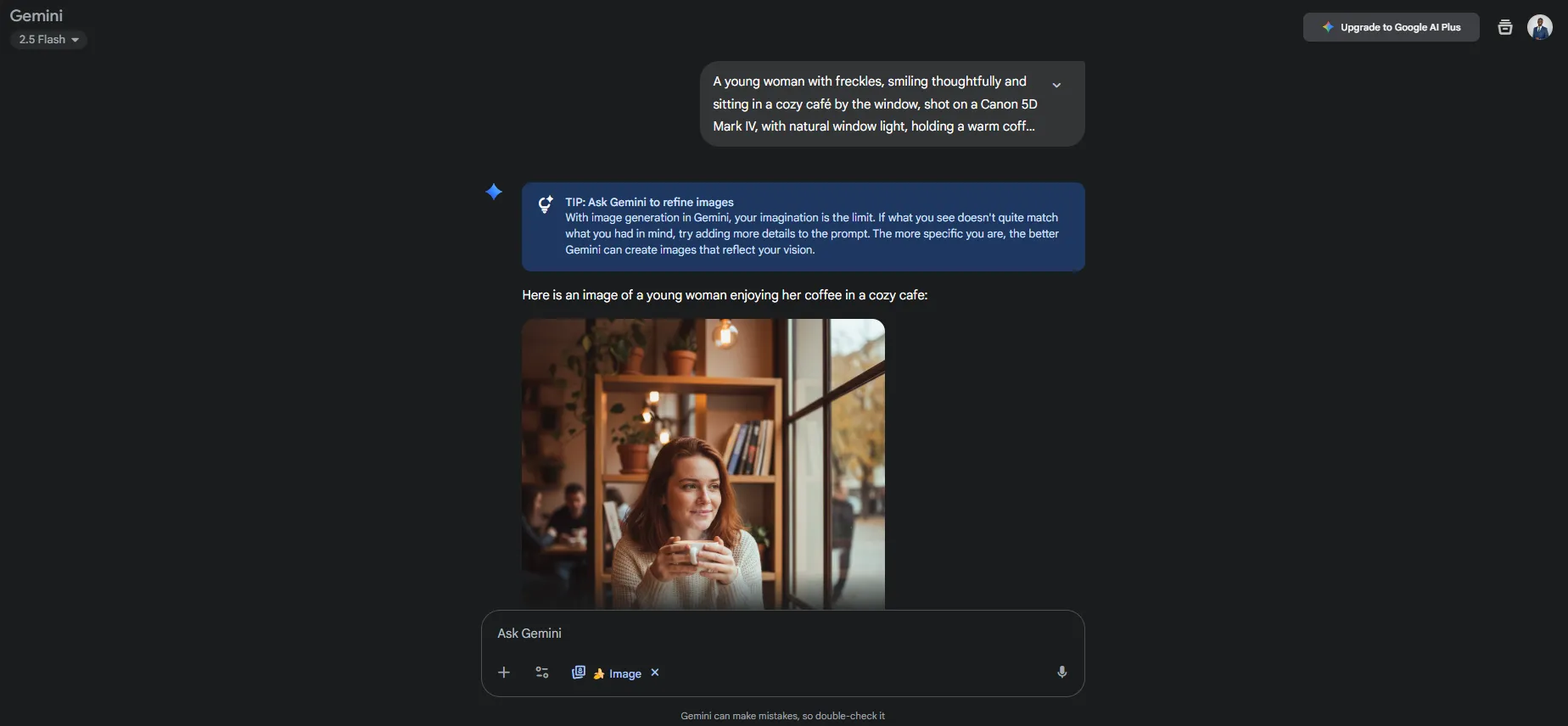Click the microphone voice input icon

click(1061, 672)
